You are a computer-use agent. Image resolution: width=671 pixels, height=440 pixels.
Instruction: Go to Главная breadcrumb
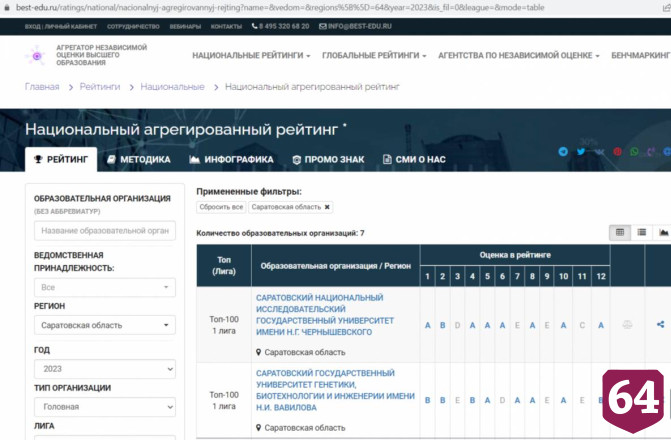click(x=42, y=87)
